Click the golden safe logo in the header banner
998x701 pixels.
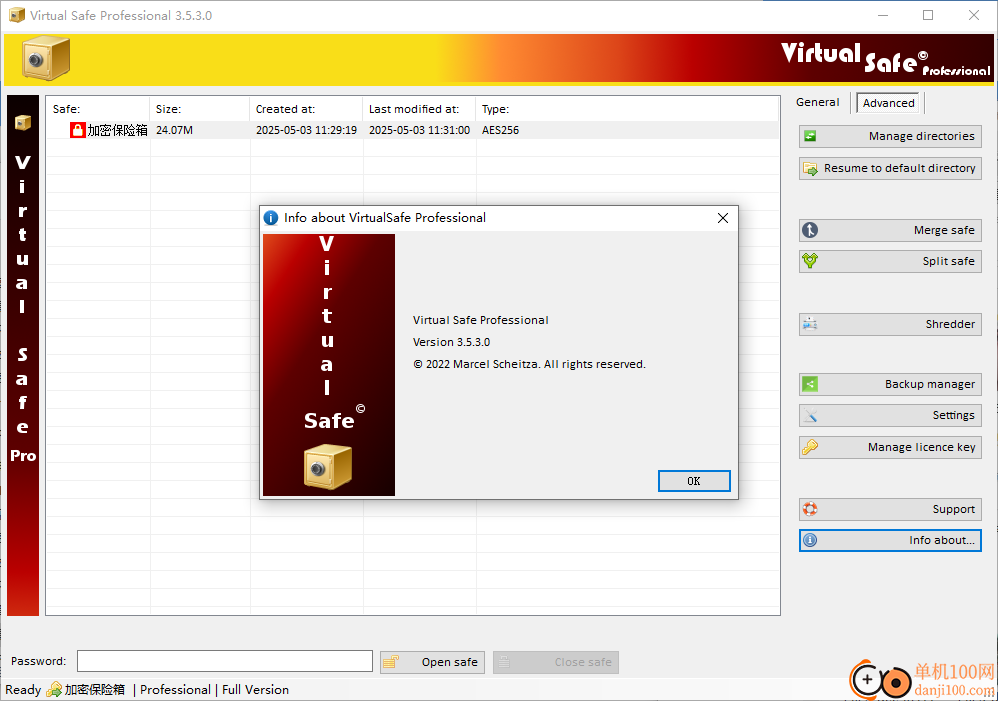click(x=46, y=59)
